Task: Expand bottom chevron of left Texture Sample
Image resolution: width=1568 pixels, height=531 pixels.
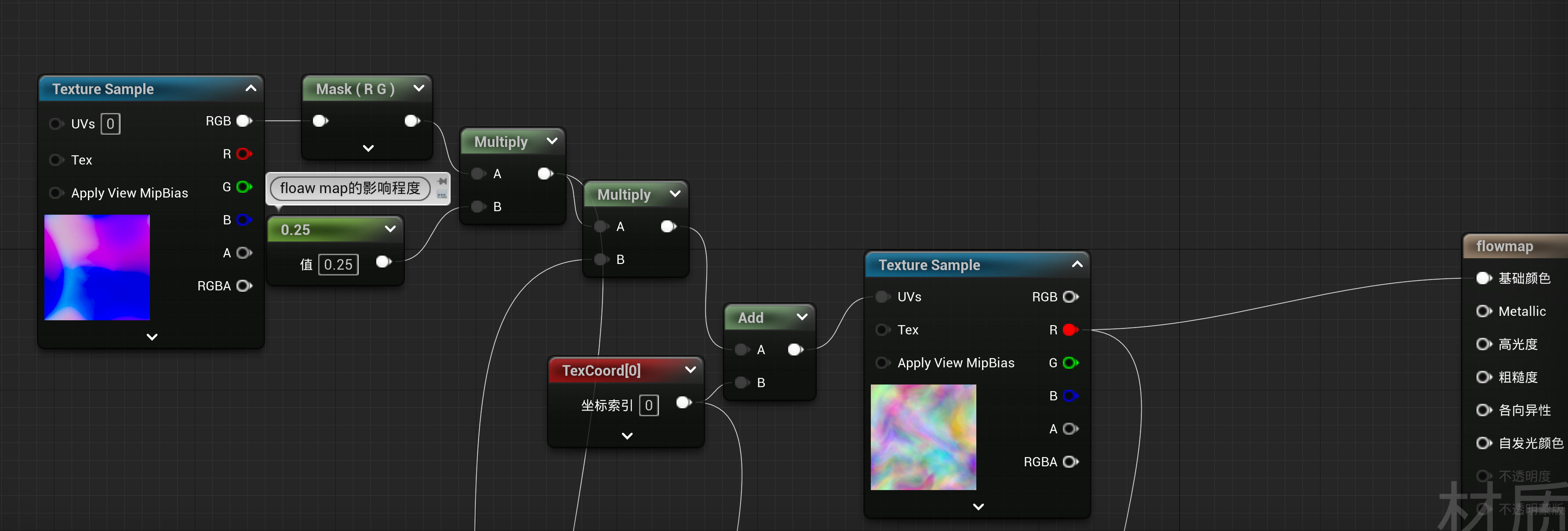Action: point(152,337)
